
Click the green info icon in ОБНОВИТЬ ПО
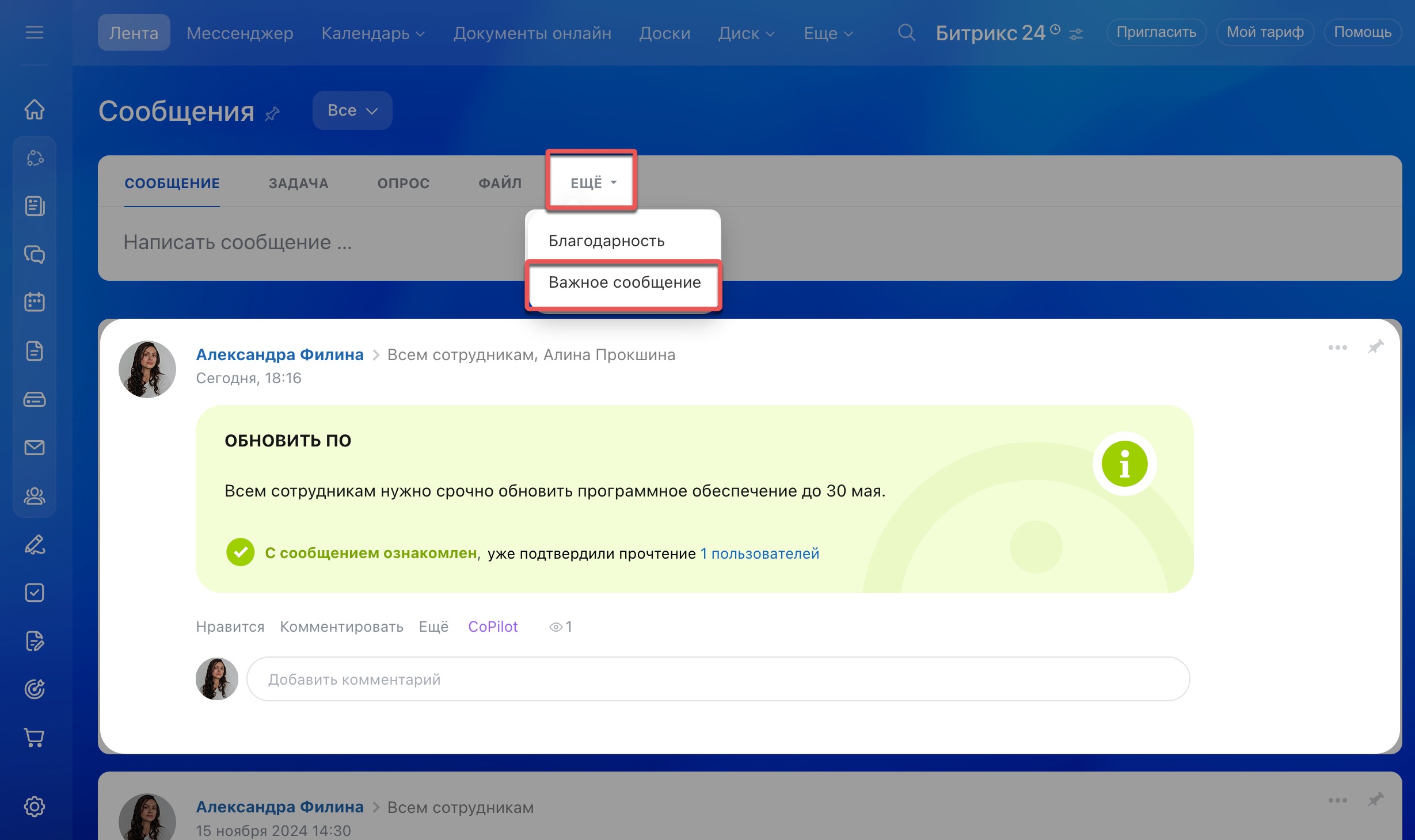pos(1124,464)
